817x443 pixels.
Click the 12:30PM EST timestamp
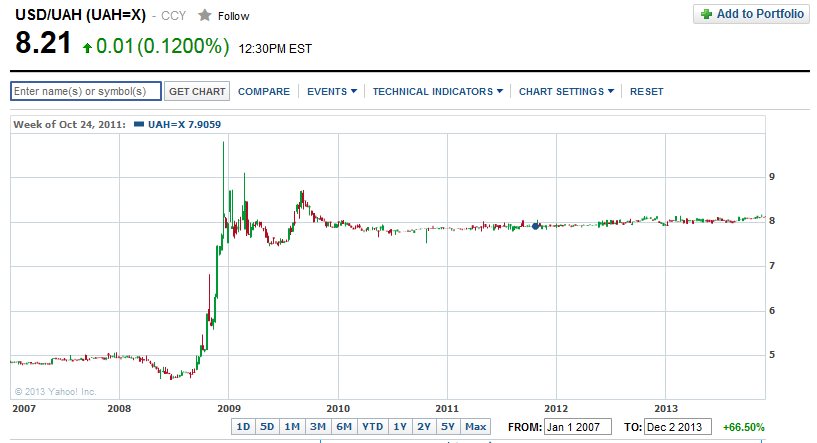point(275,49)
